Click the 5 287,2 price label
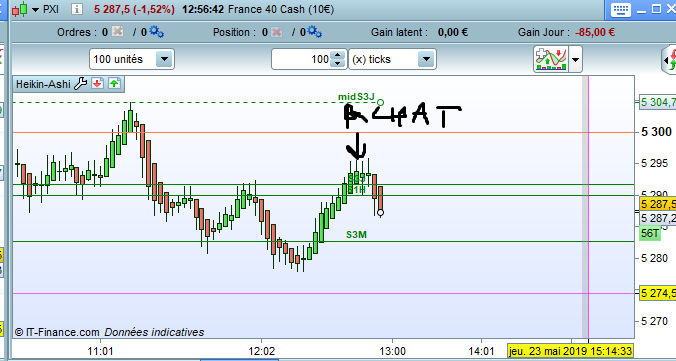 pyautogui.click(x=657, y=219)
